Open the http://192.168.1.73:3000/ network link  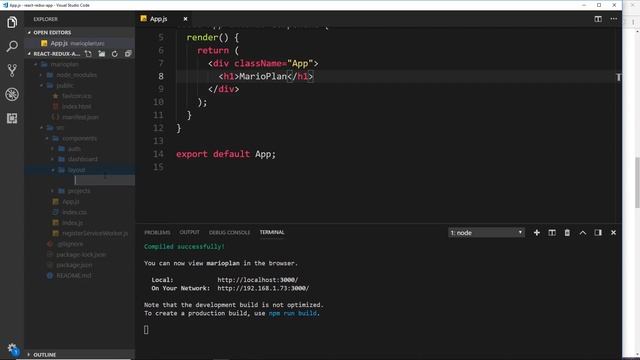click(263, 288)
